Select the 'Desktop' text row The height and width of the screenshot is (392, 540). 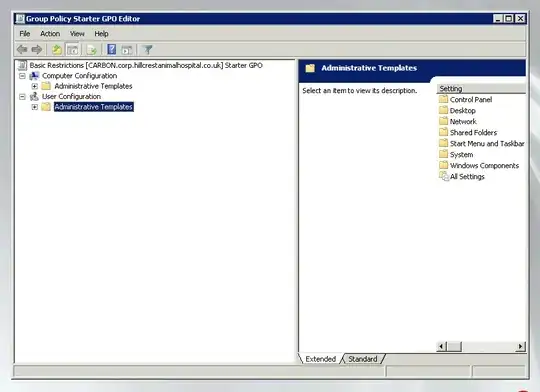463,110
